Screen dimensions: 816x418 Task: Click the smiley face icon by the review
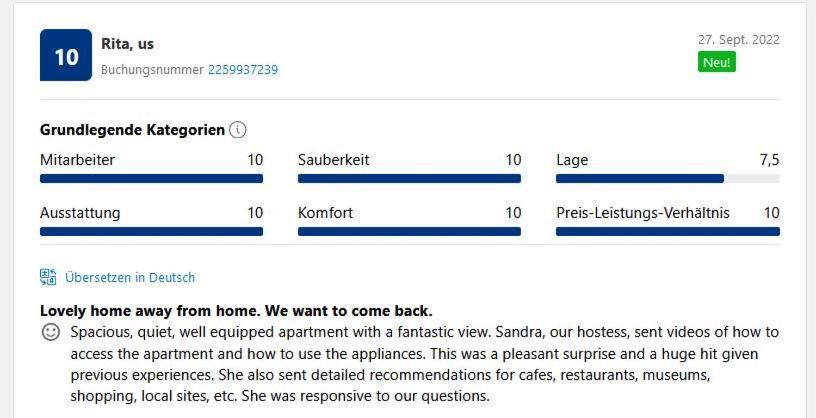tap(50, 332)
